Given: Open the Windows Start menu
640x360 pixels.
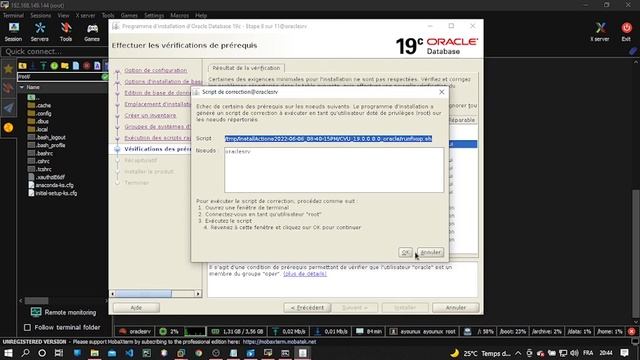Looking at the screenshot, I should 8,353.
